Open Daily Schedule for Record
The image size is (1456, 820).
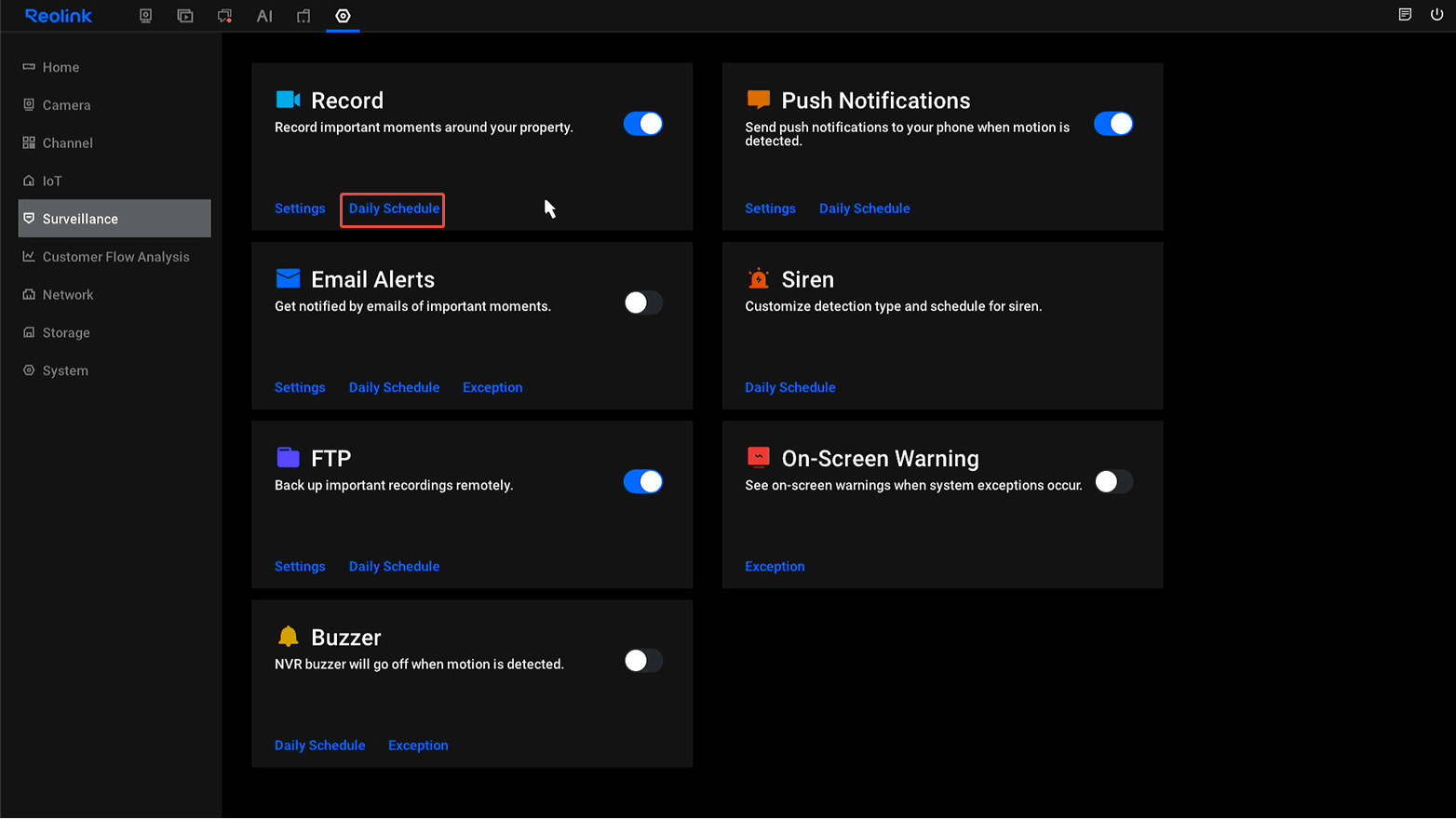pyautogui.click(x=394, y=208)
